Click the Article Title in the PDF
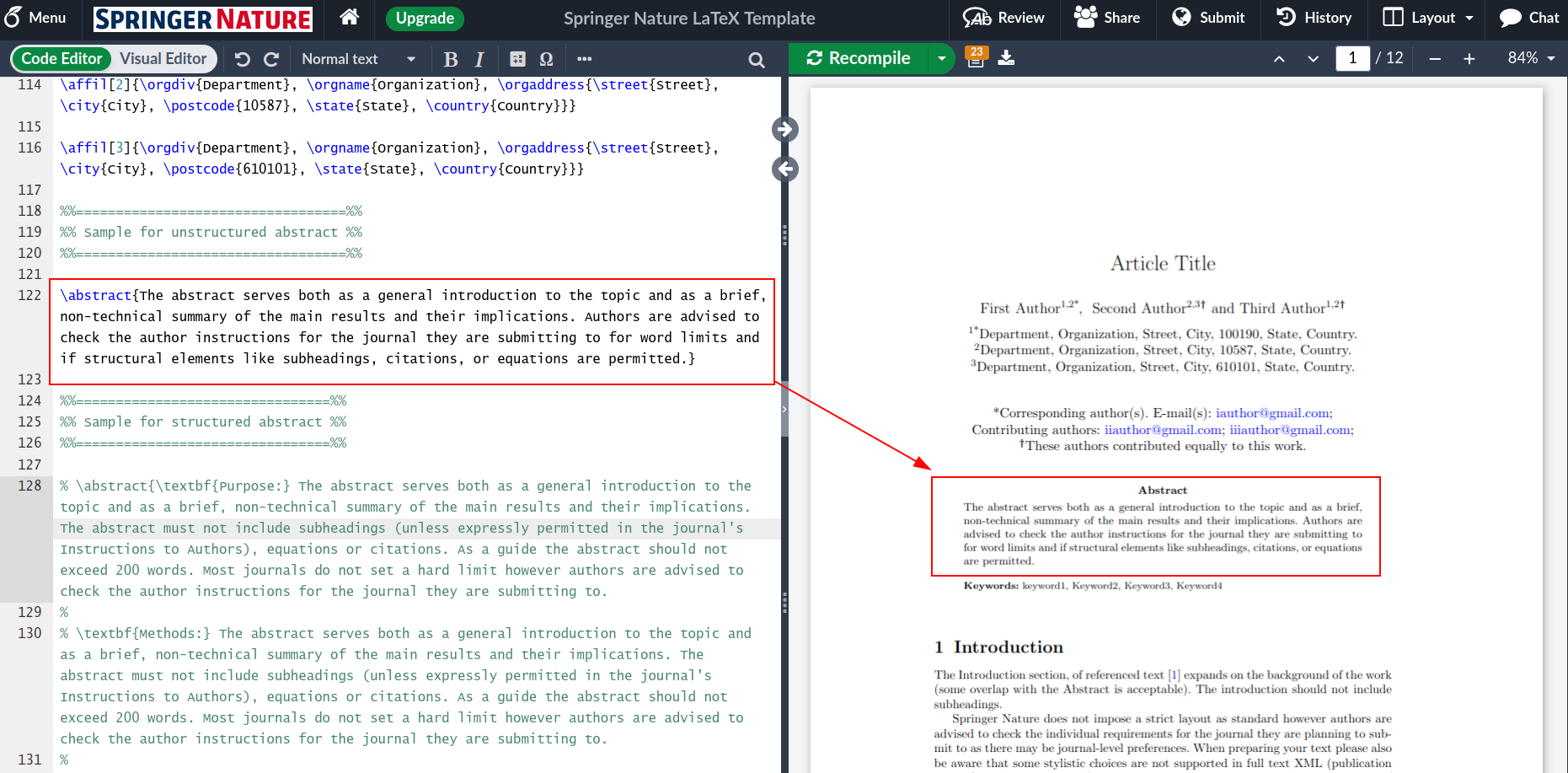 tap(1163, 264)
